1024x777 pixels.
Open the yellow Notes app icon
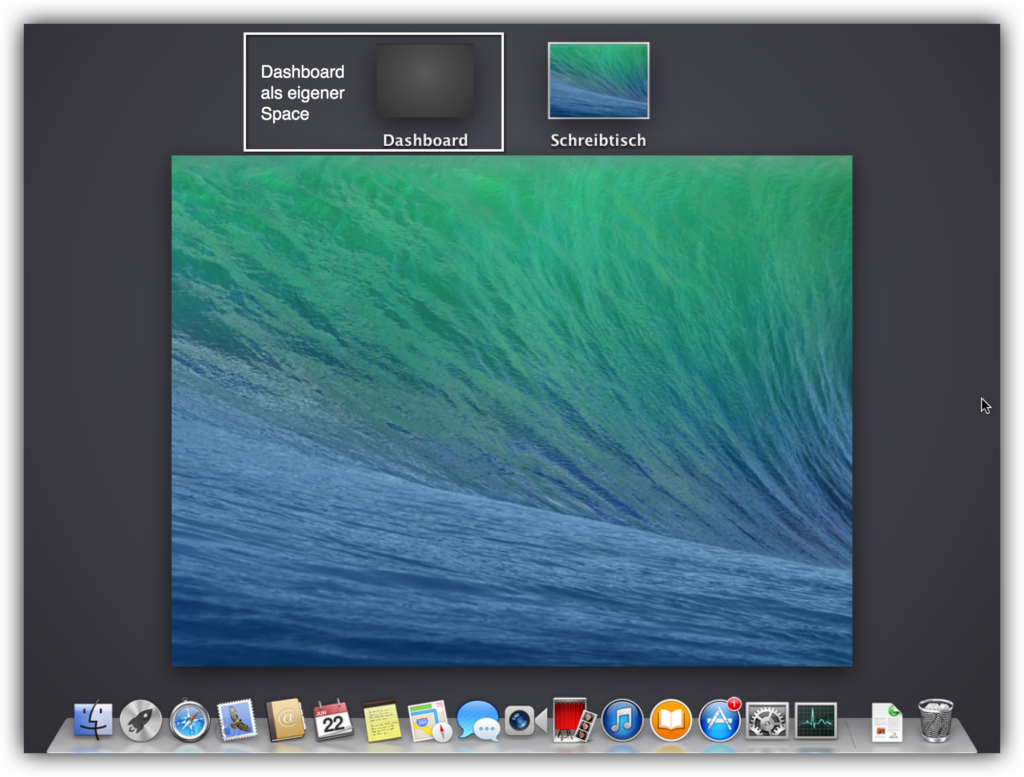click(381, 721)
